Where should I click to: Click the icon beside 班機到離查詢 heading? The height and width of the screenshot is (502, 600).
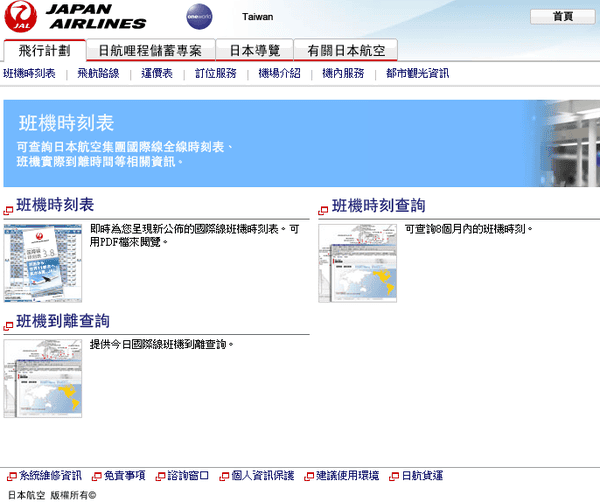(9, 326)
